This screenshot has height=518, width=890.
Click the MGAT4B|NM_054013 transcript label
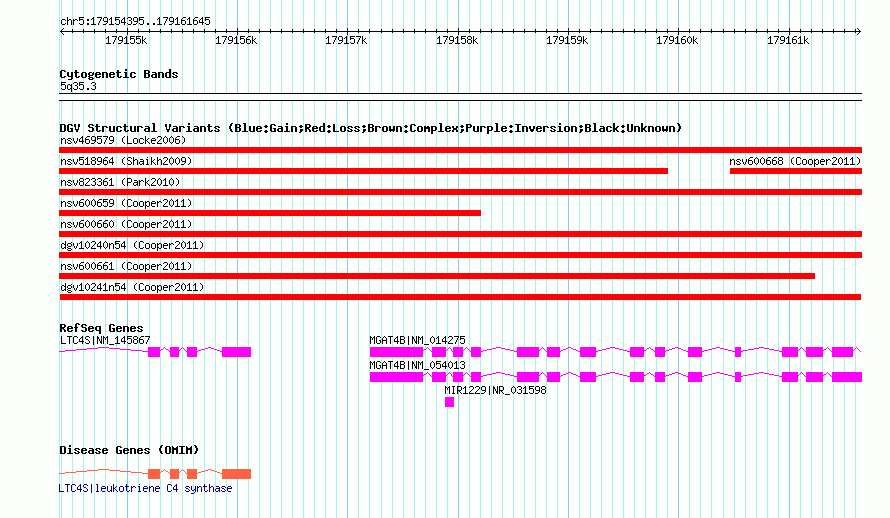point(417,365)
